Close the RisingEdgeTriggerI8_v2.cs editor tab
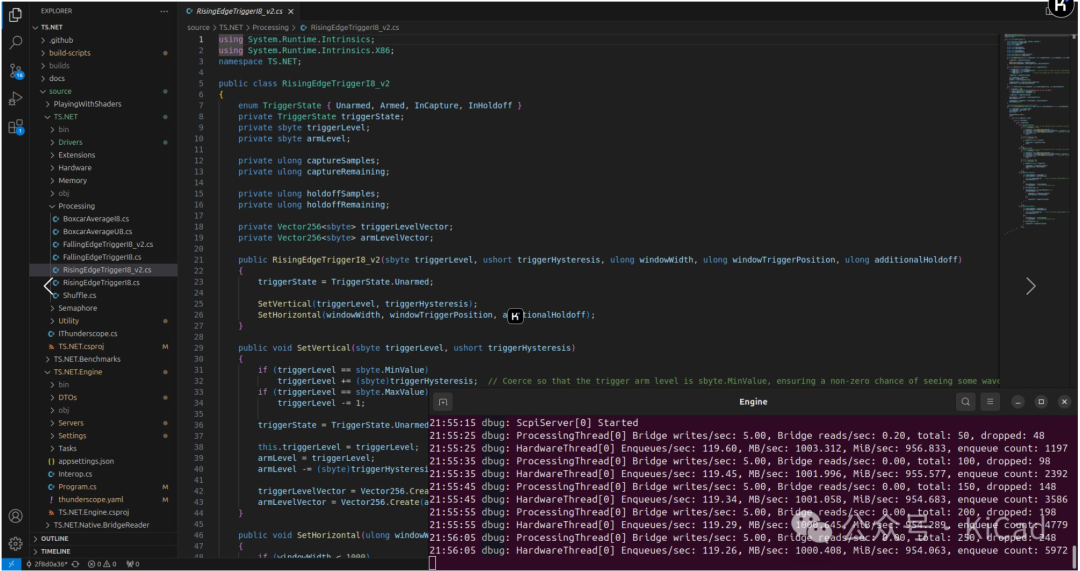Viewport: 1080px width, 571px height. pyautogui.click(x=291, y=11)
